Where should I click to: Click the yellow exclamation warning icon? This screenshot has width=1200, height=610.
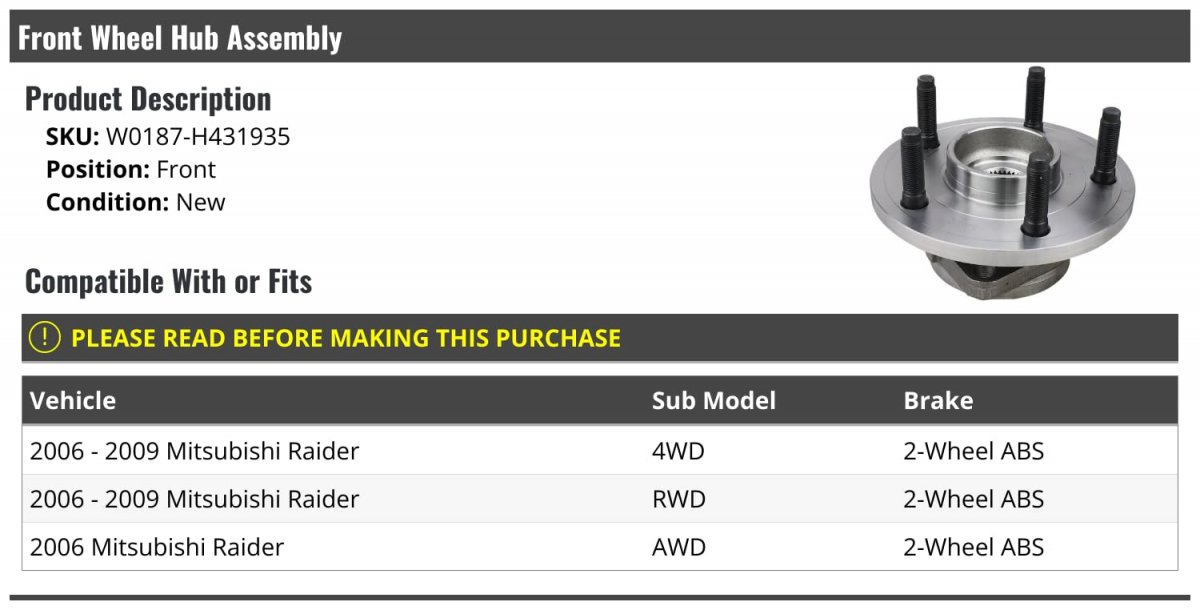click(44, 338)
